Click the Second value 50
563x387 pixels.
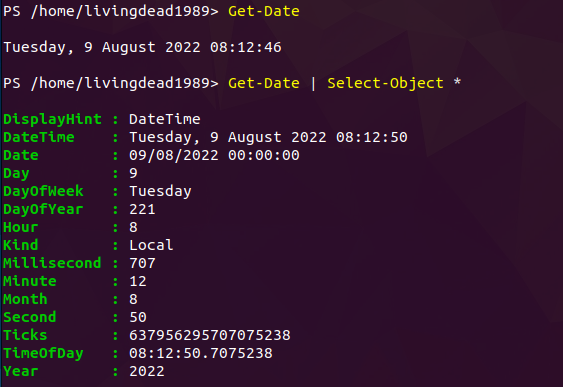click(138, 317)
